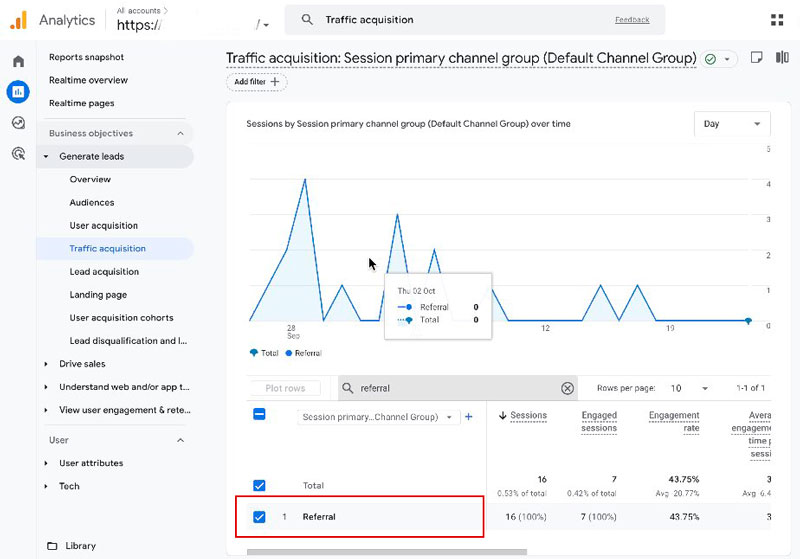Uncheck the Total row checkbox
Viewport: 800px width, 559px height.
(x=259, y=486)
